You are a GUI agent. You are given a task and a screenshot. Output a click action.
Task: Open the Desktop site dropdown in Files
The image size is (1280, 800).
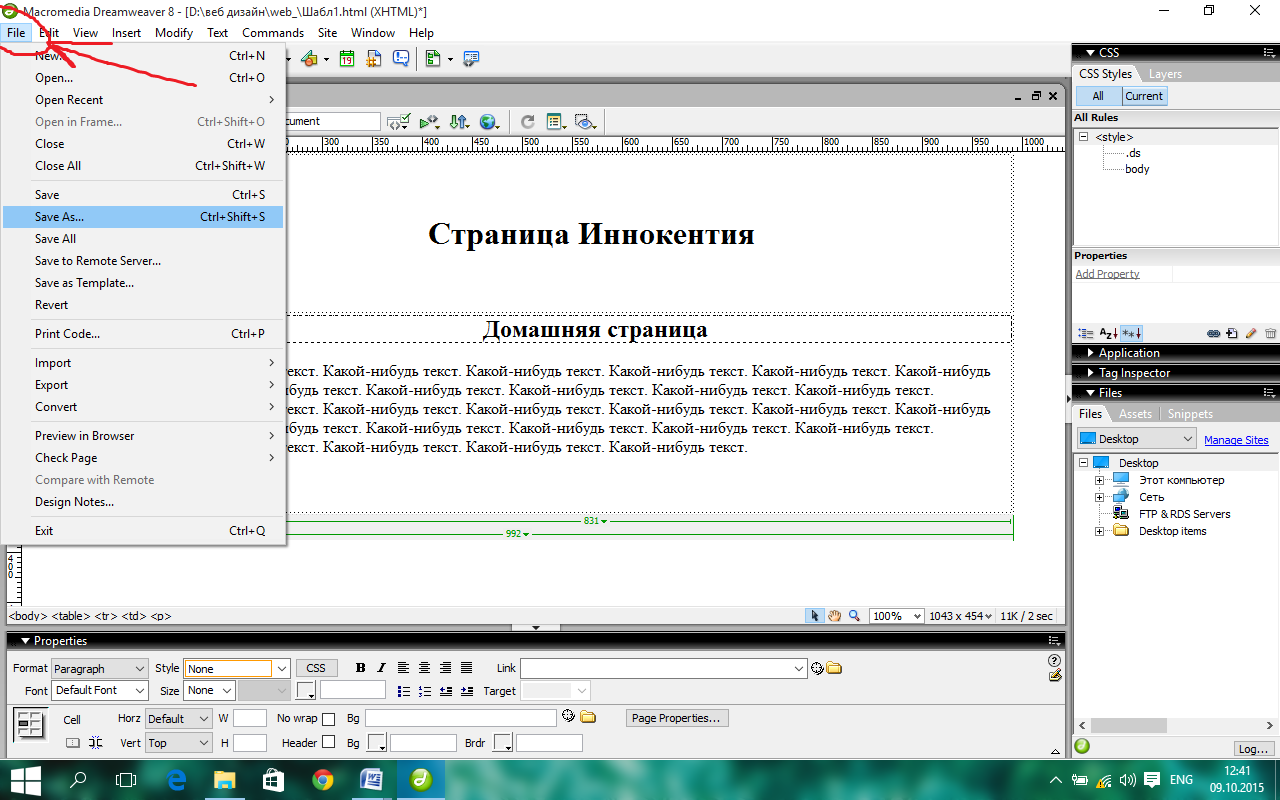pos(1136,439)
